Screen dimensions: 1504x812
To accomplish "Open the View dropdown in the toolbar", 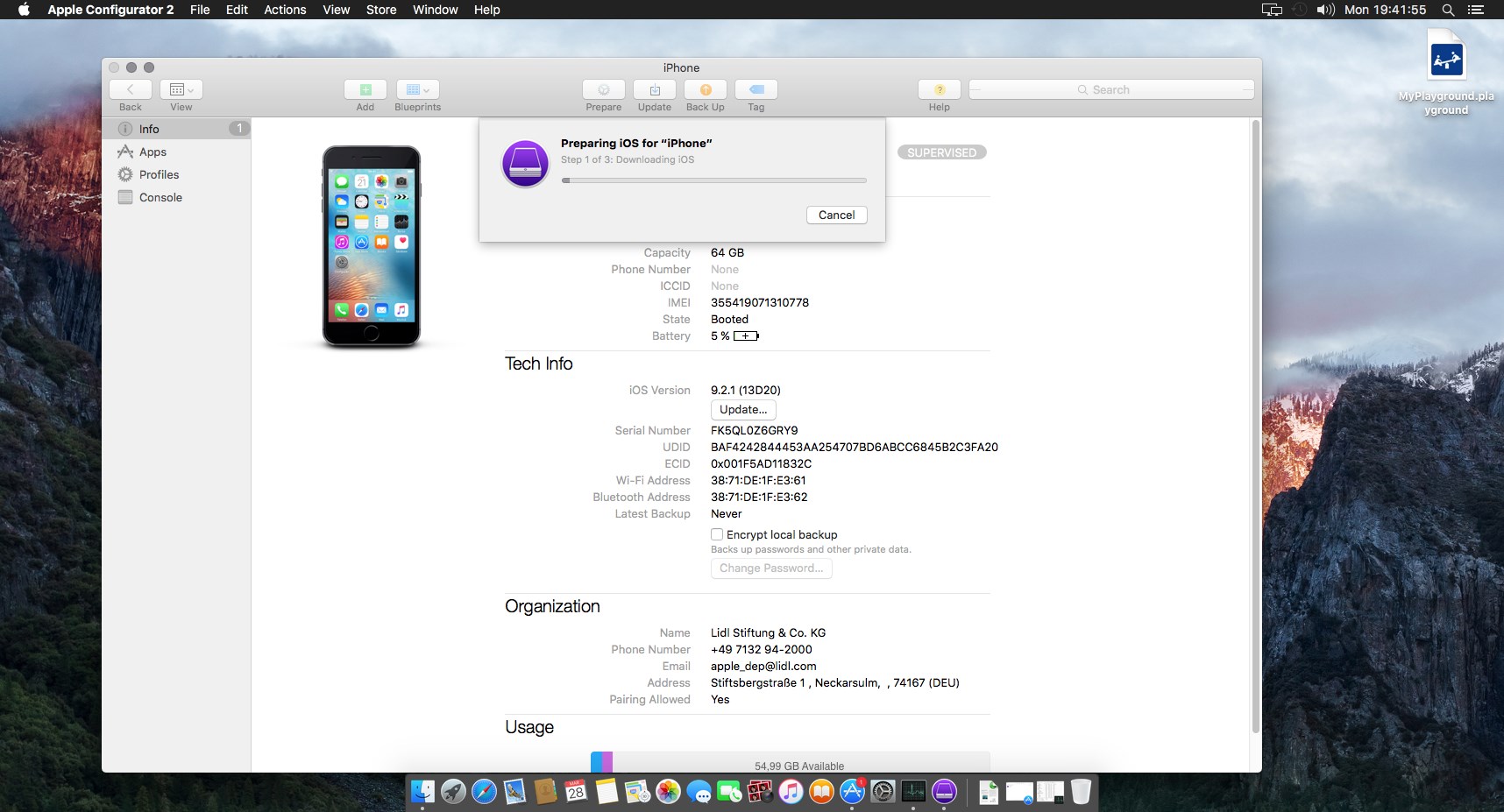I will tap(181, 89).
